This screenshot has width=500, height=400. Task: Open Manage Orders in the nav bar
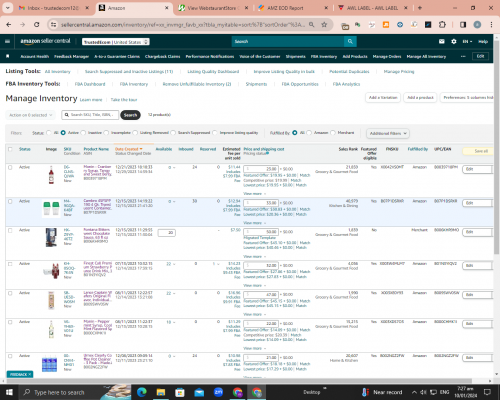(387, 56)
